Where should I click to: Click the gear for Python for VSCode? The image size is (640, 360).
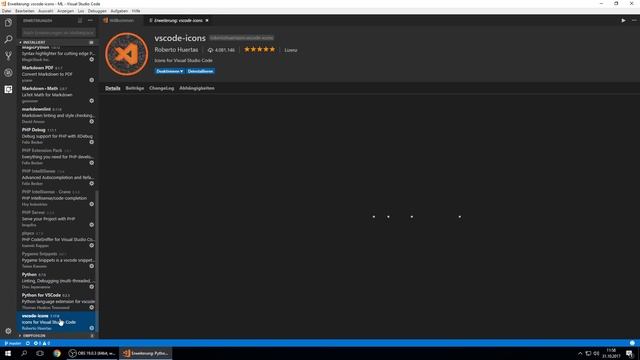92,307
